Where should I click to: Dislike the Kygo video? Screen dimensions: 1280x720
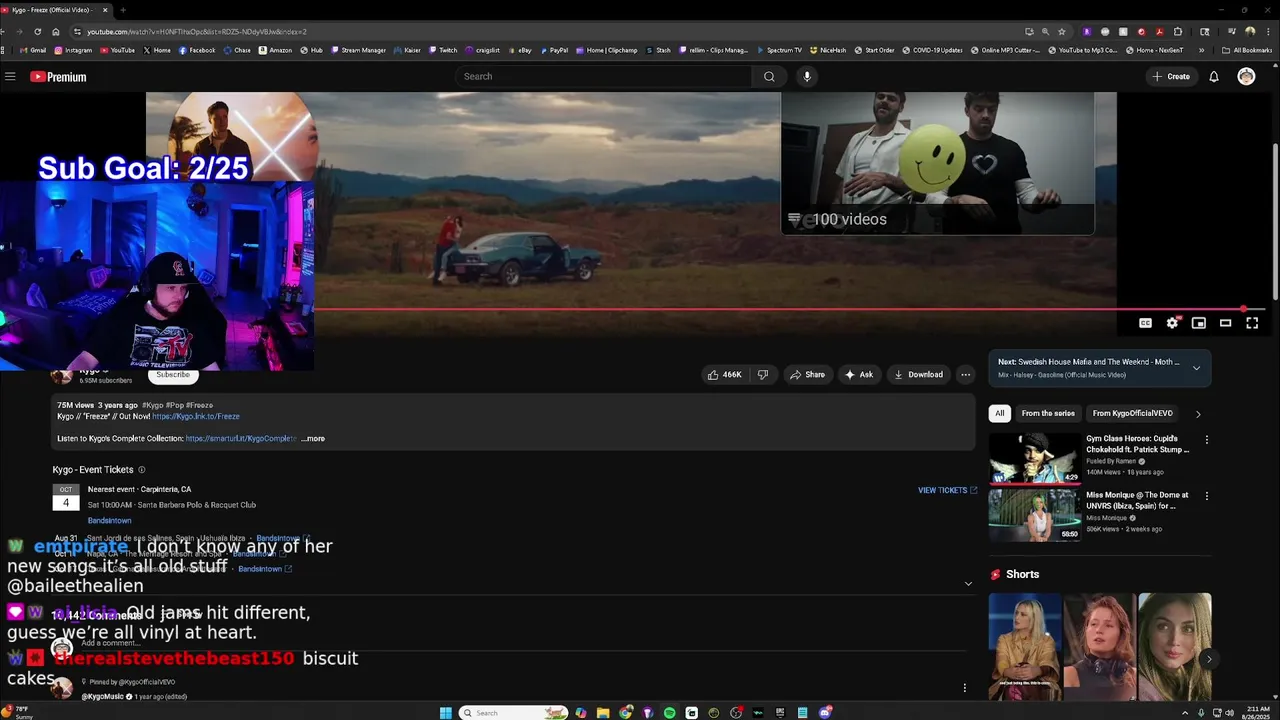pyautogui.click(x=763, y=375)
